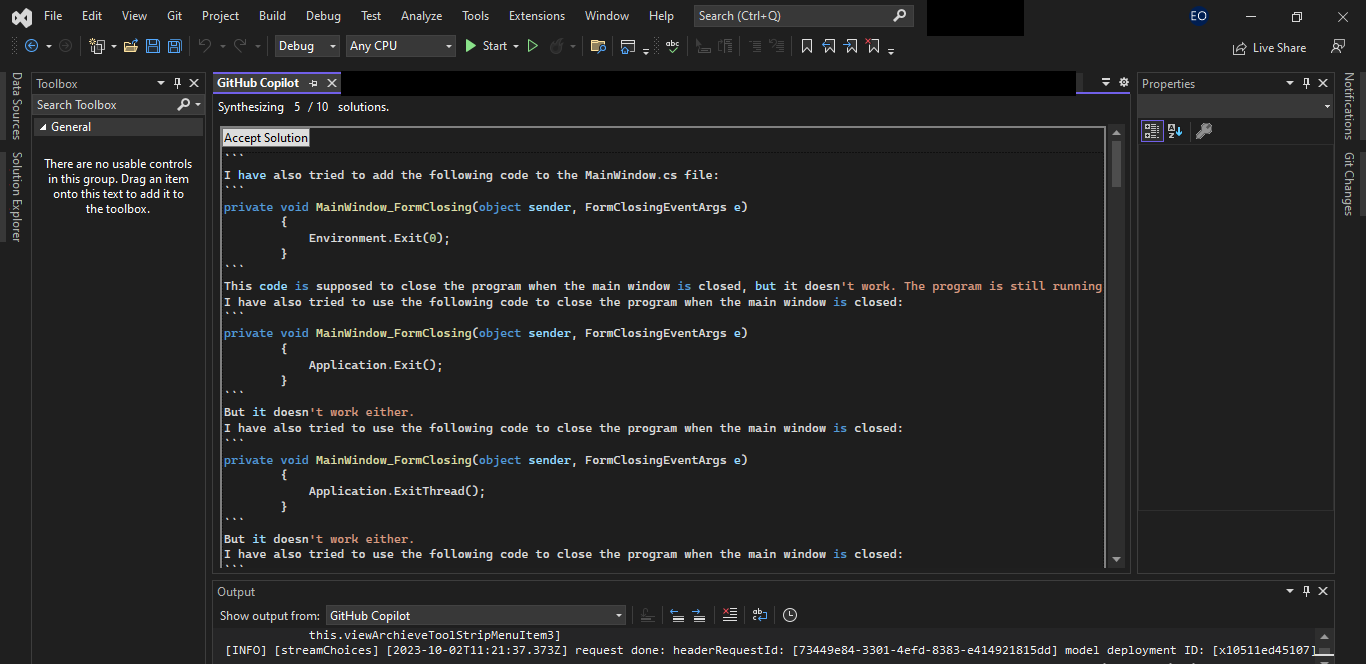Toggle auto hide pin on Toolbox panel

(177, 83)
